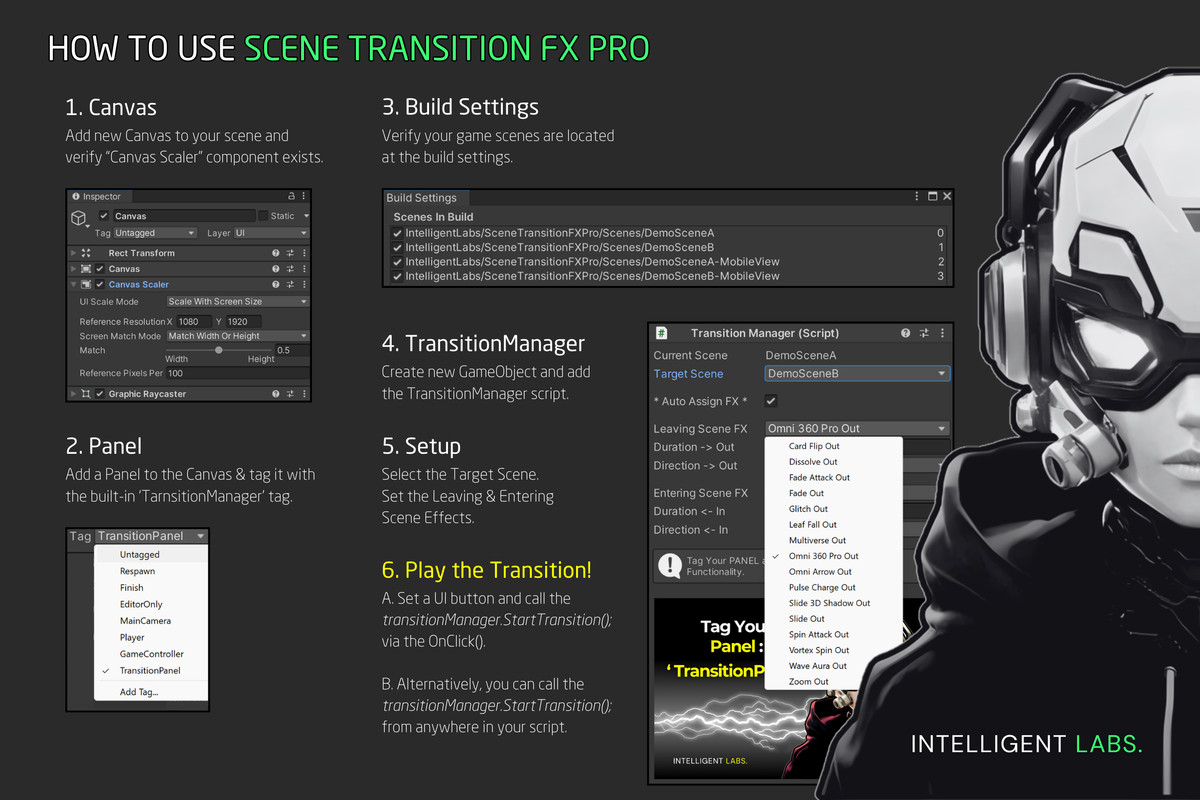Screen dimensions: 1200x800
Task: Open help for Rect Transform component
Action: tap(275, 253)
